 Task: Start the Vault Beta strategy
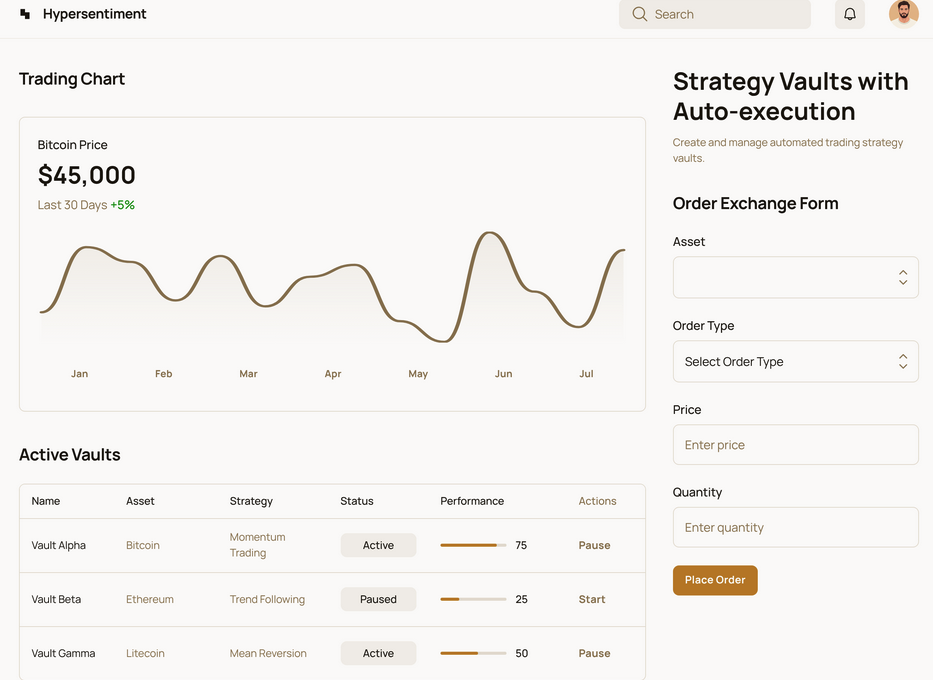point(592,599)
